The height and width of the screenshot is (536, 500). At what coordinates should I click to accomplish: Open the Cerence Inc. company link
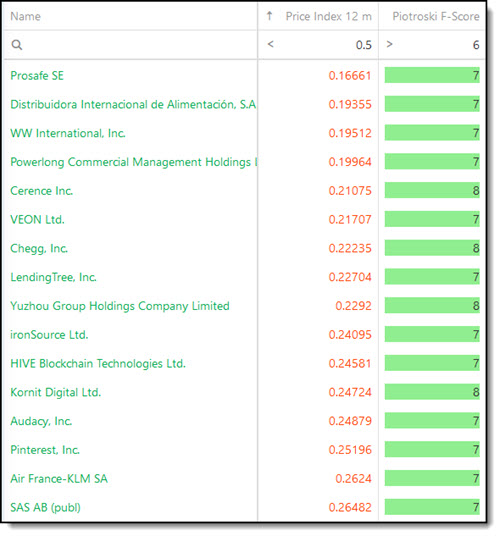[42, 191]
